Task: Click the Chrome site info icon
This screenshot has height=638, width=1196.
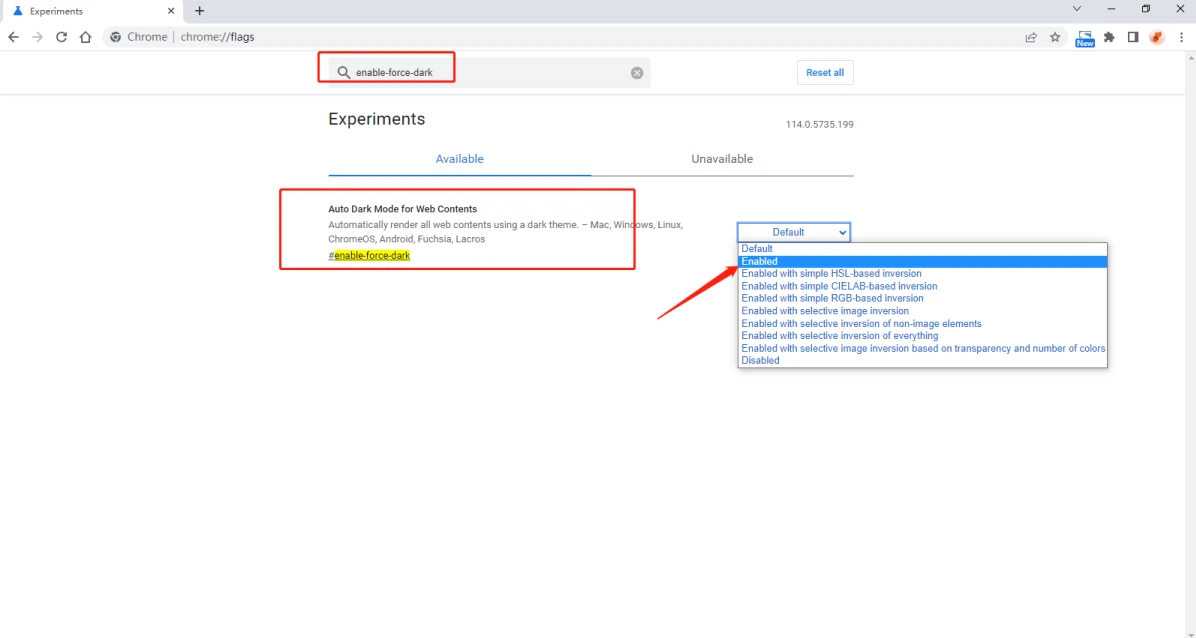Action: pos(115,37)
